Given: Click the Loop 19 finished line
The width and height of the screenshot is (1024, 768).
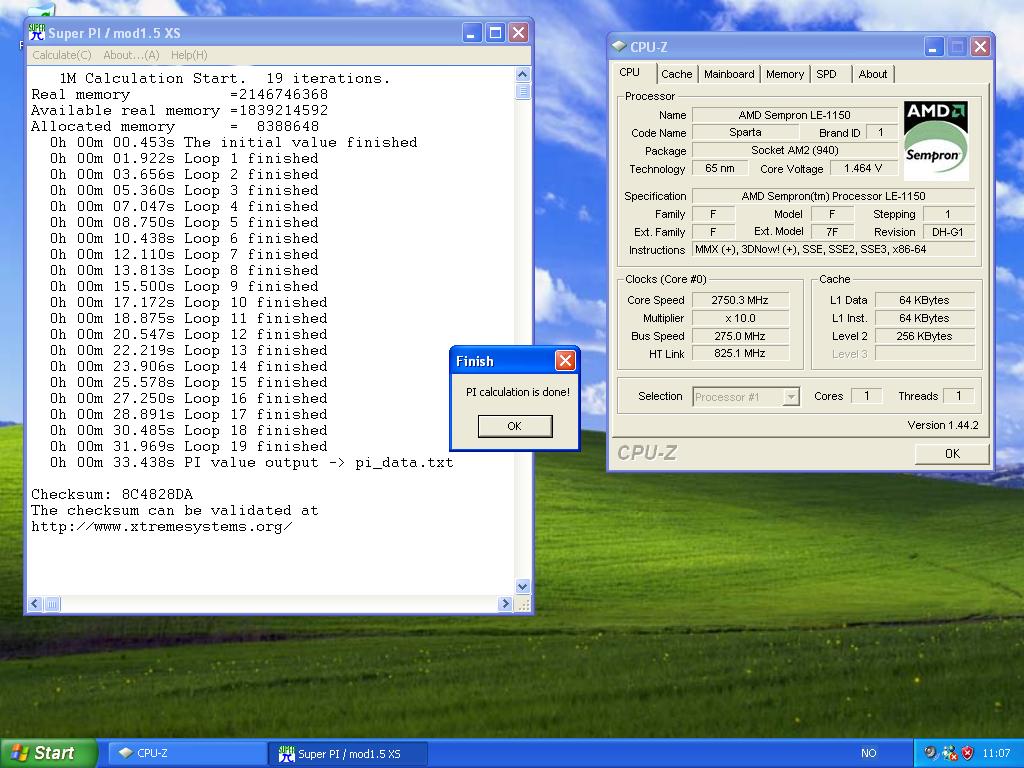Looking at the screenshot, I should pyautogui.click(x=189, y=447).
